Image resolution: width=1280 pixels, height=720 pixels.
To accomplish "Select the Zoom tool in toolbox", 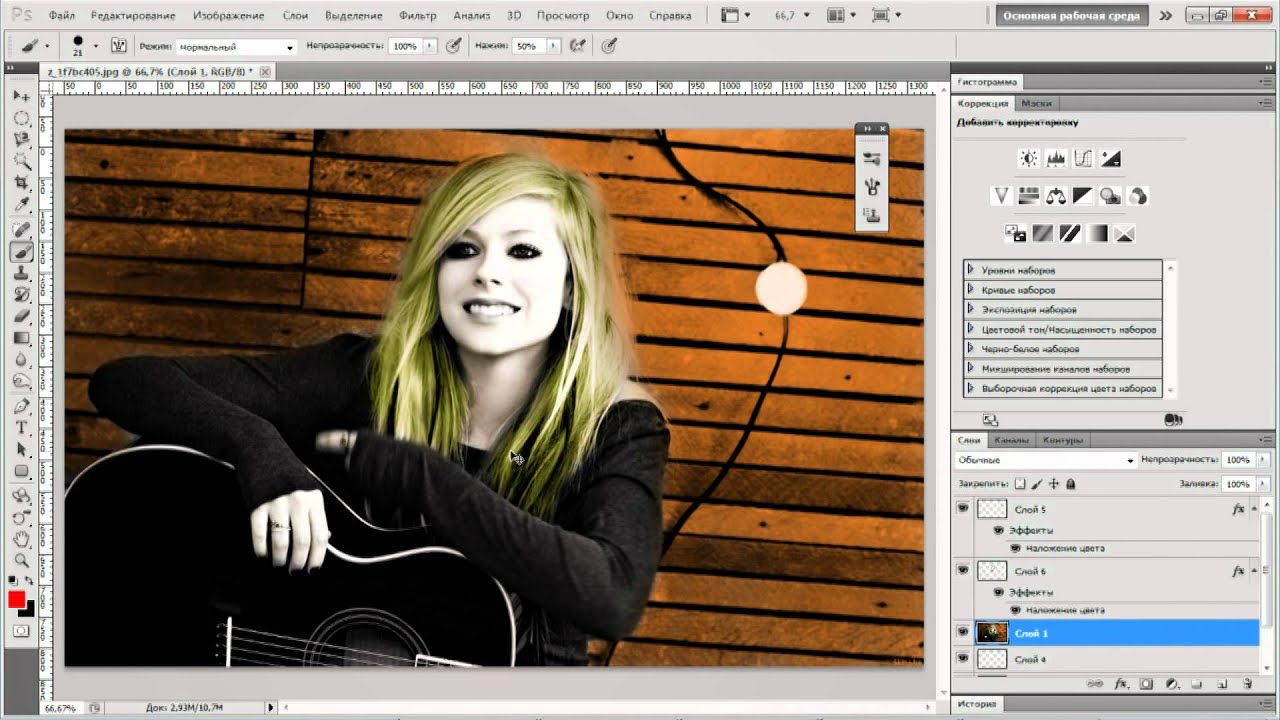I will (21, 561).
